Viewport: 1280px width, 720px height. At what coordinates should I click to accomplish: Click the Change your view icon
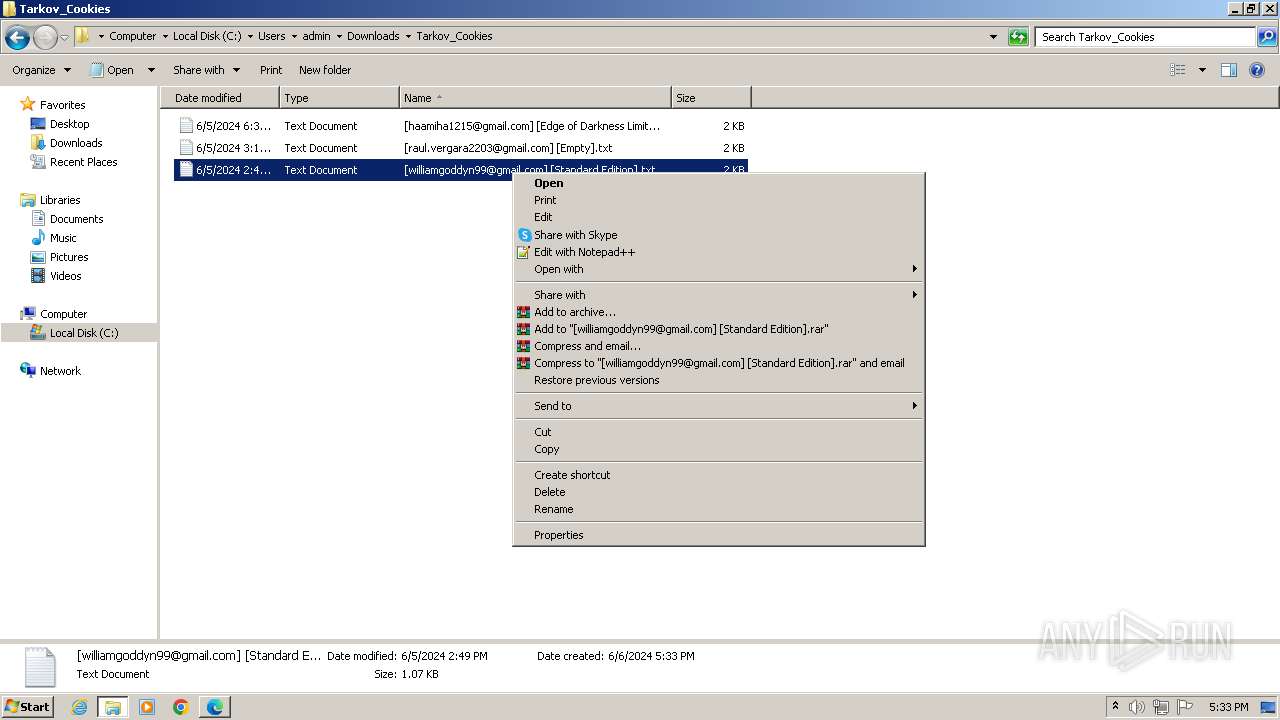[x=1178, y=70]
